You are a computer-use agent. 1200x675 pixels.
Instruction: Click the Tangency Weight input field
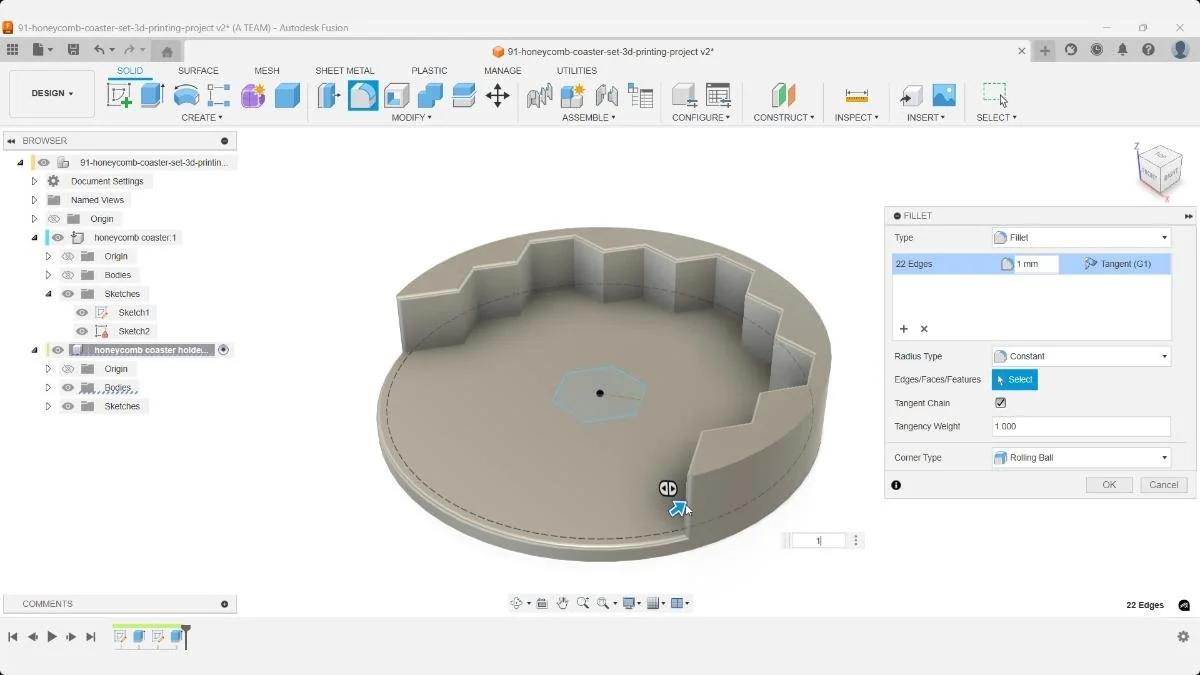click(1081, 426)
